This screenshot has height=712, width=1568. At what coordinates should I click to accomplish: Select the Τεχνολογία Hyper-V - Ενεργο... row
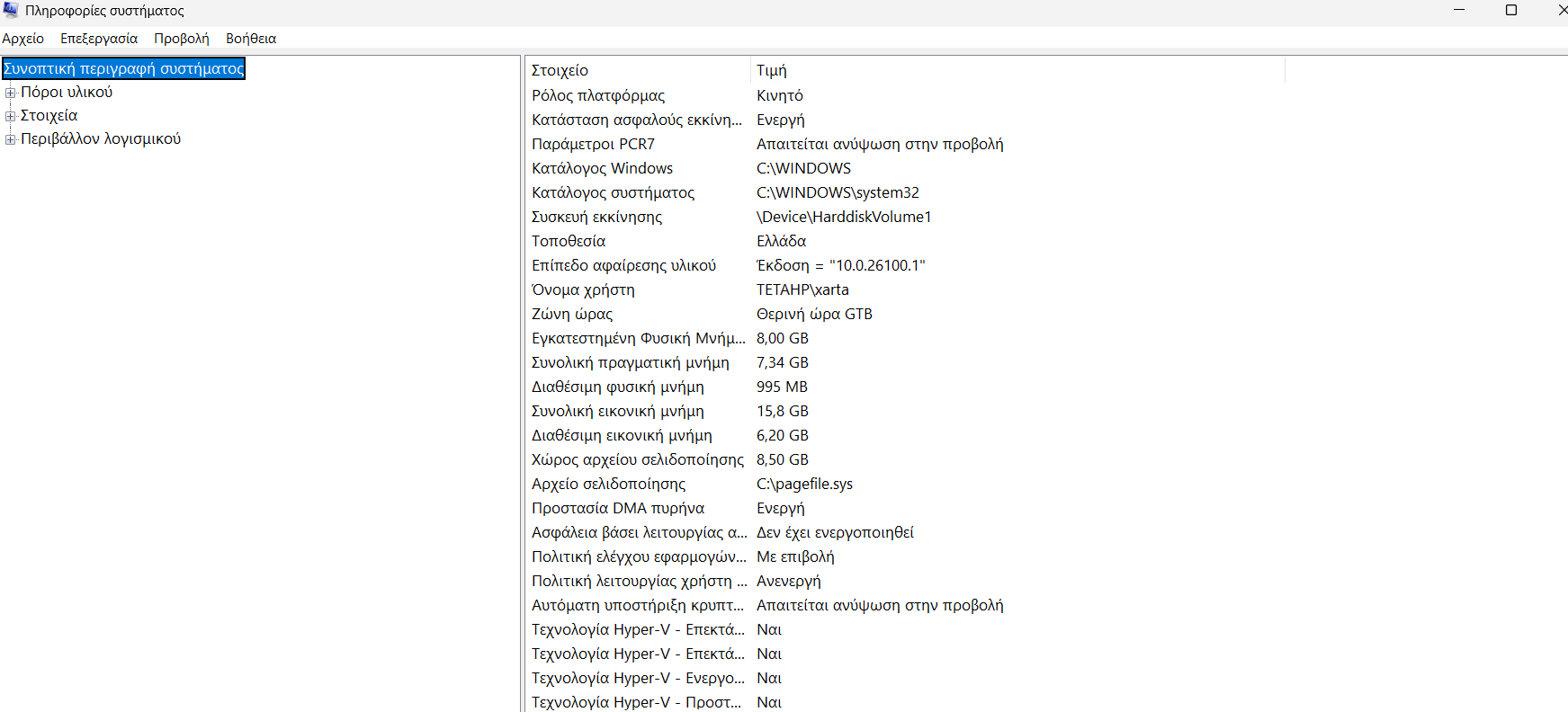pyautogui.click(x=905, y=678)
